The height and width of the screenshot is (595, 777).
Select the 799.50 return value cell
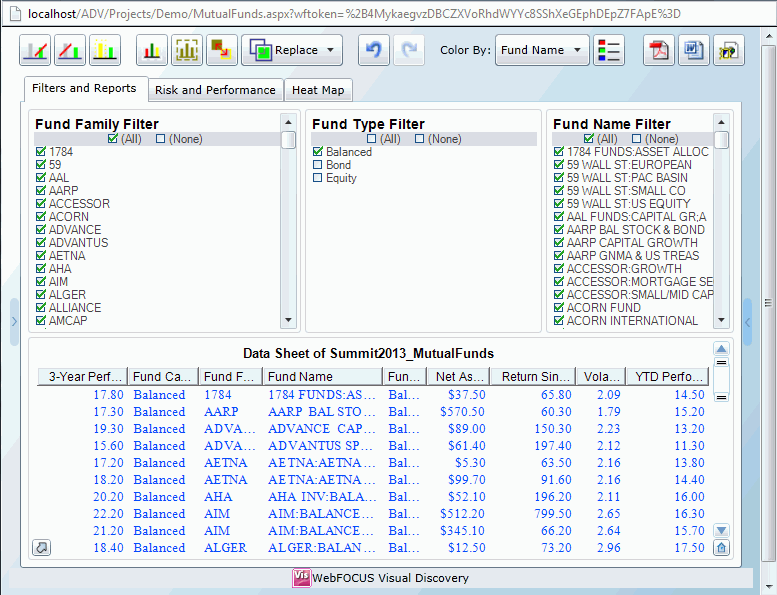(x=553, y=514)
